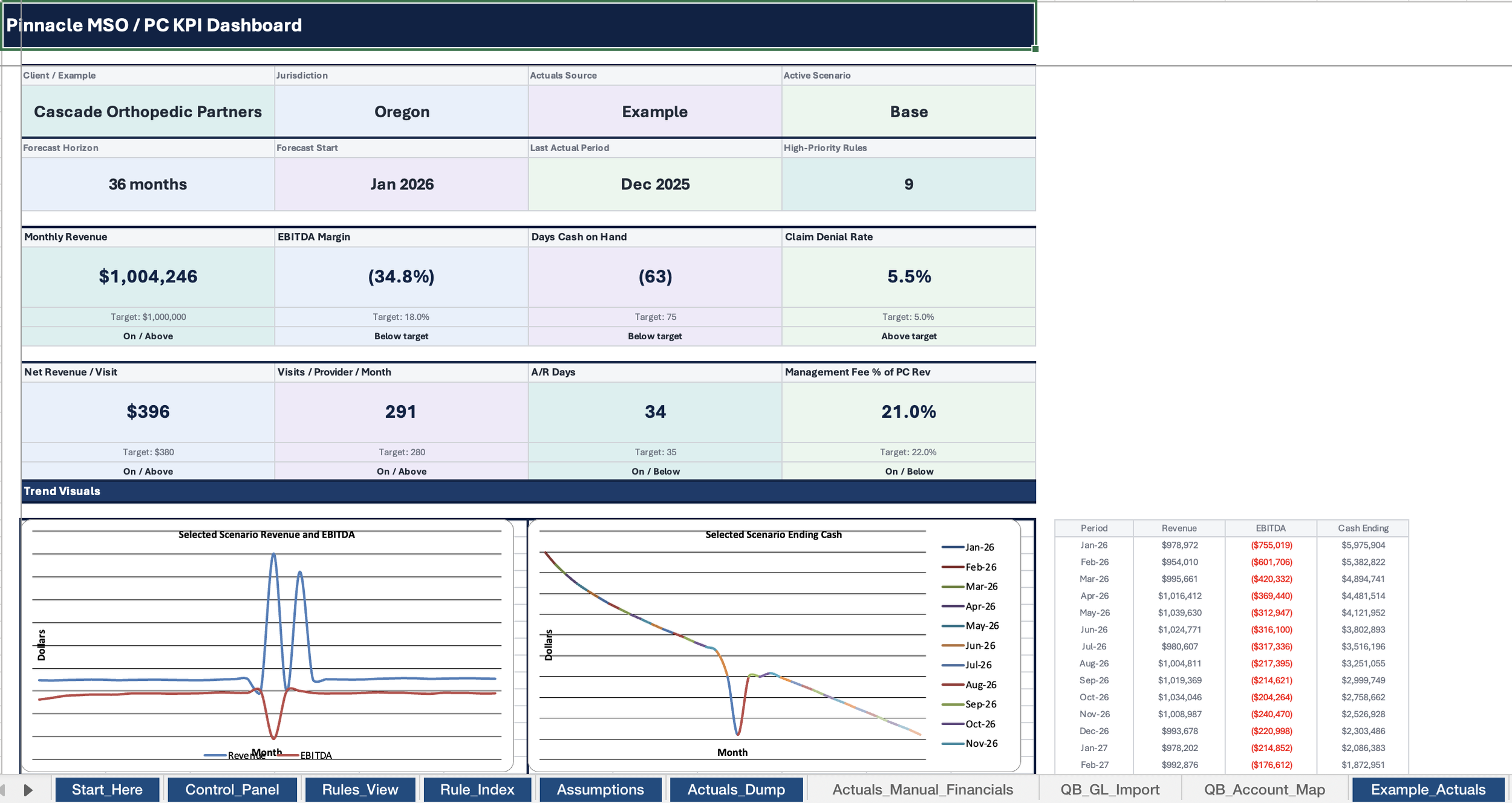Viewport: 1512px width, 803px height.
Task: Click the fill handle of selected title cell
Action: [1035, 48]
